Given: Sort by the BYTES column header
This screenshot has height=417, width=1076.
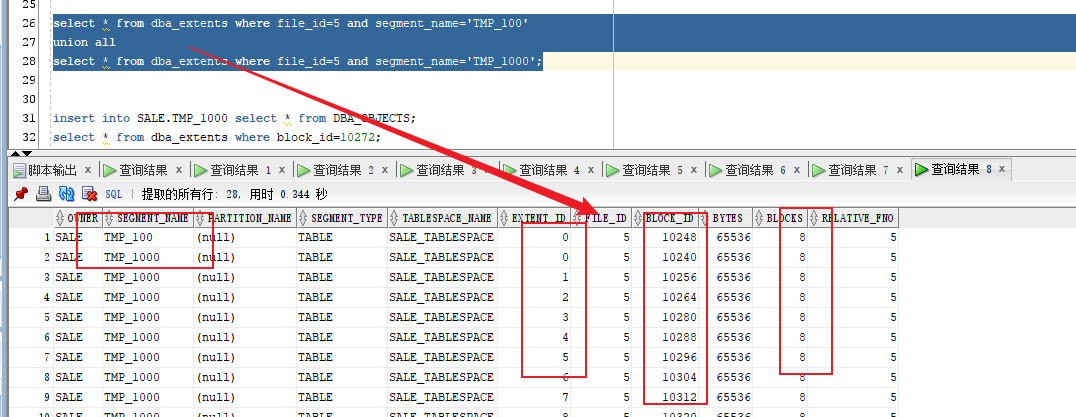Looking at the screenshot, I should tap(726, 218).
